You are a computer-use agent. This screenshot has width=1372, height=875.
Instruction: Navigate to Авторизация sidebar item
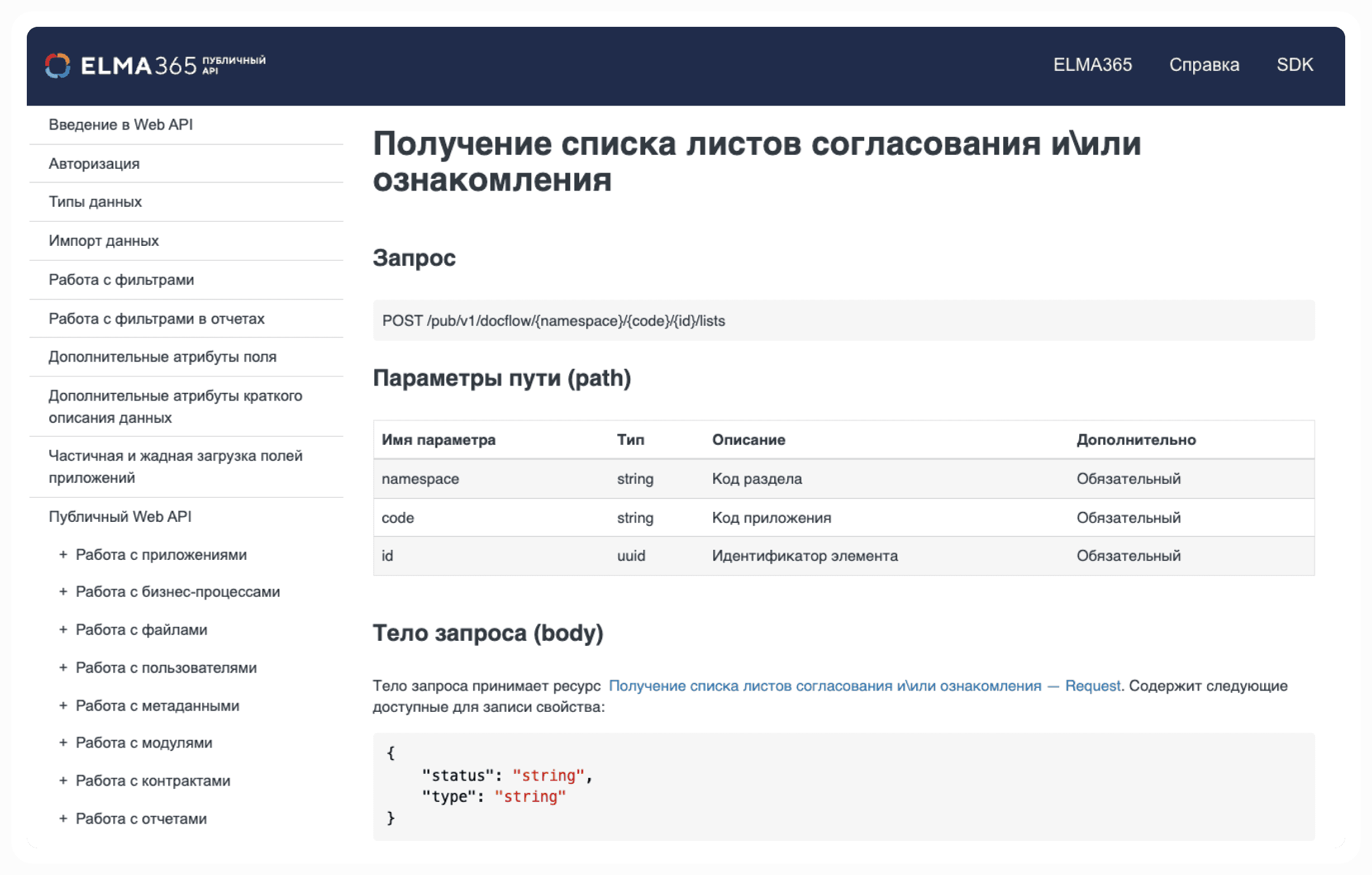pyautogui.click(x=94, y=164)
